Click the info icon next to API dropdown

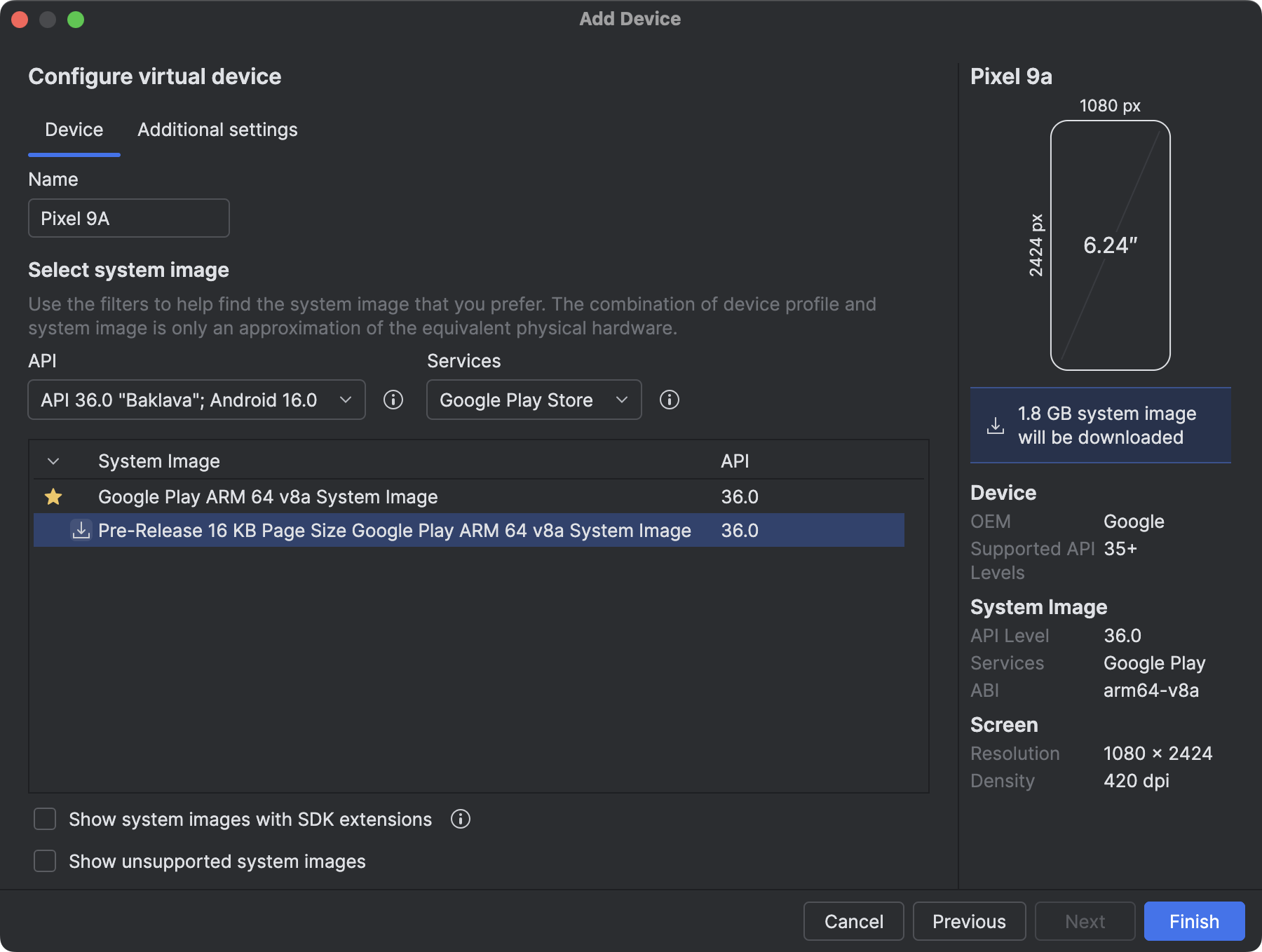tap(393, 400)
